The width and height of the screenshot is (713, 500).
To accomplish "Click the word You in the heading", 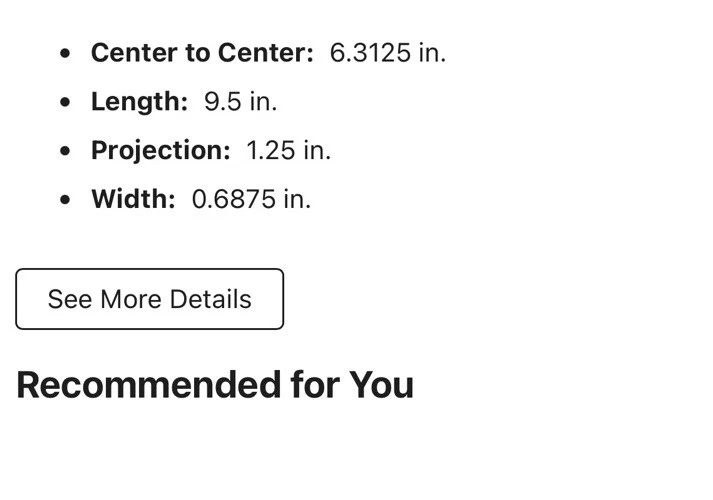I will point(381,385).
